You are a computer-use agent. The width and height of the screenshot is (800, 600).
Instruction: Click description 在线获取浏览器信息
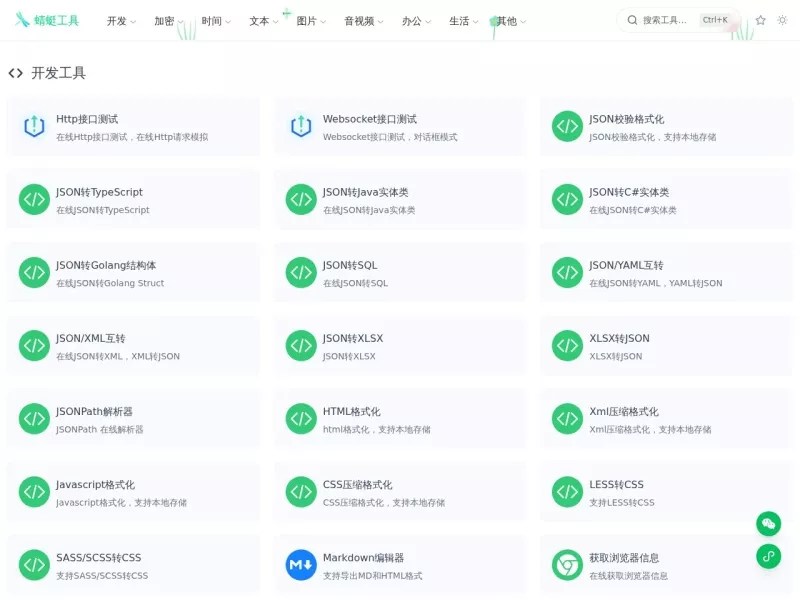(x=629, y=576)
